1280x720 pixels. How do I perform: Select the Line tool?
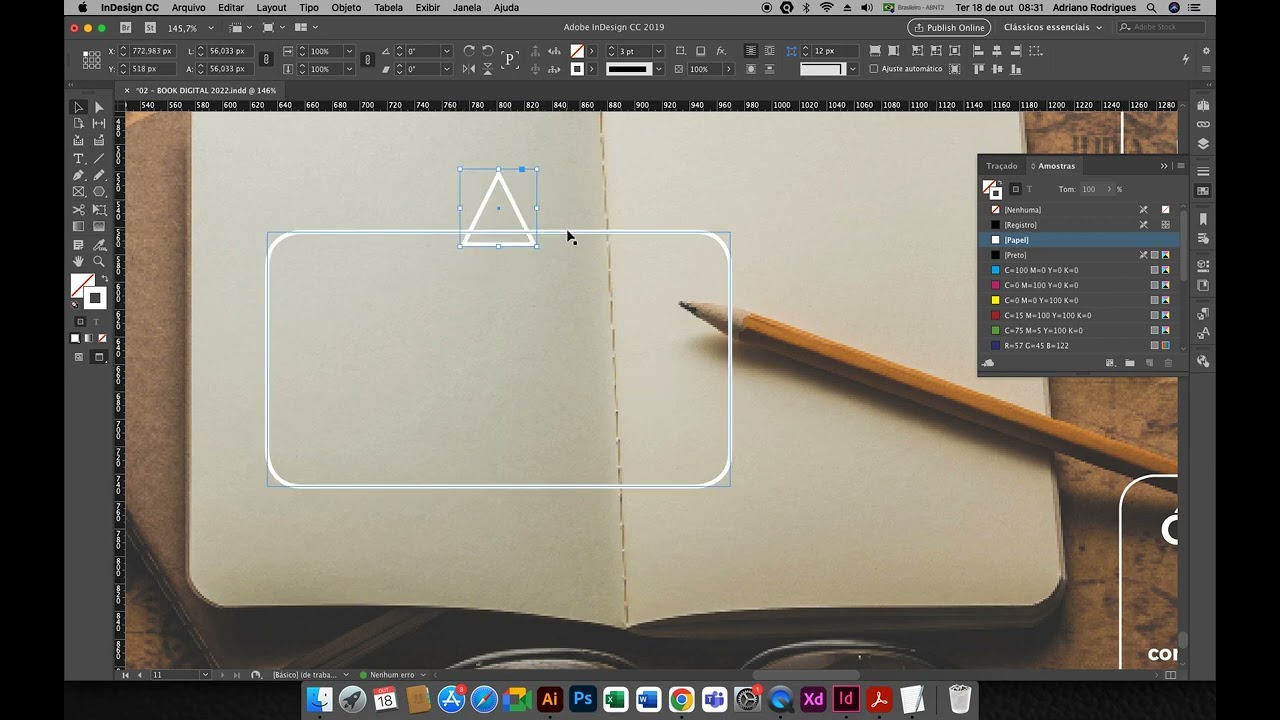pyautogui.click(x=99, y=159)
